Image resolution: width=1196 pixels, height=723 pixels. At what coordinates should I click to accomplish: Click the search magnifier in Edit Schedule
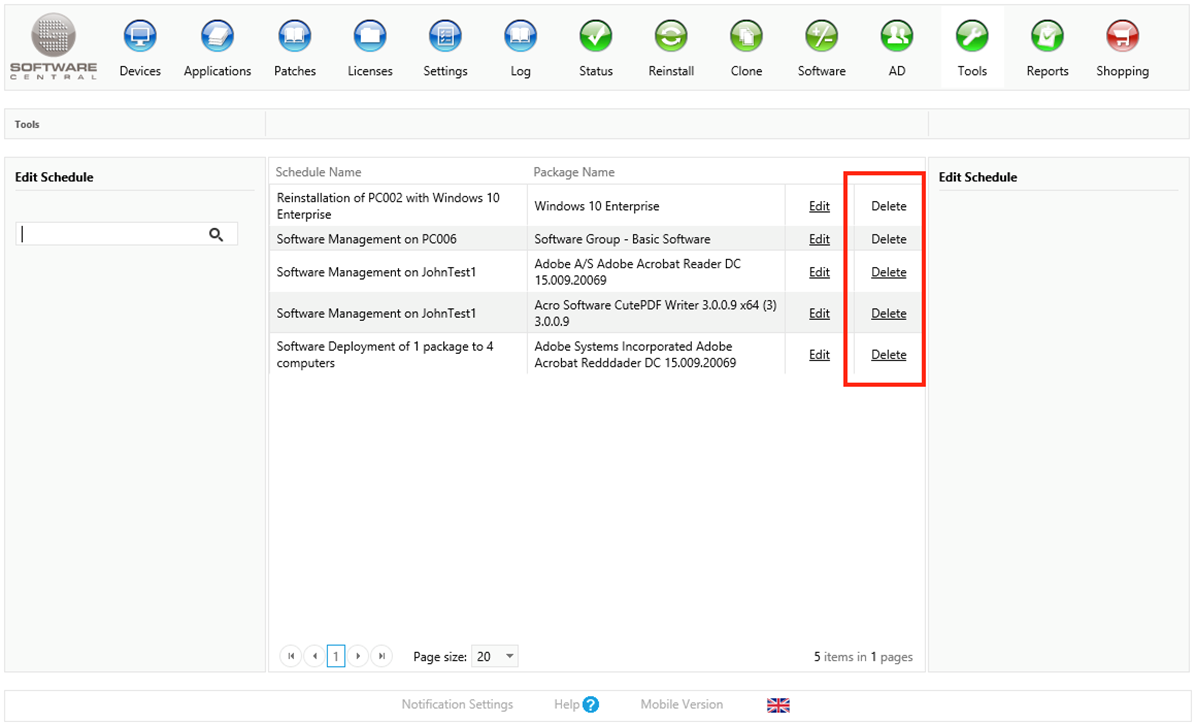(216, 234)
